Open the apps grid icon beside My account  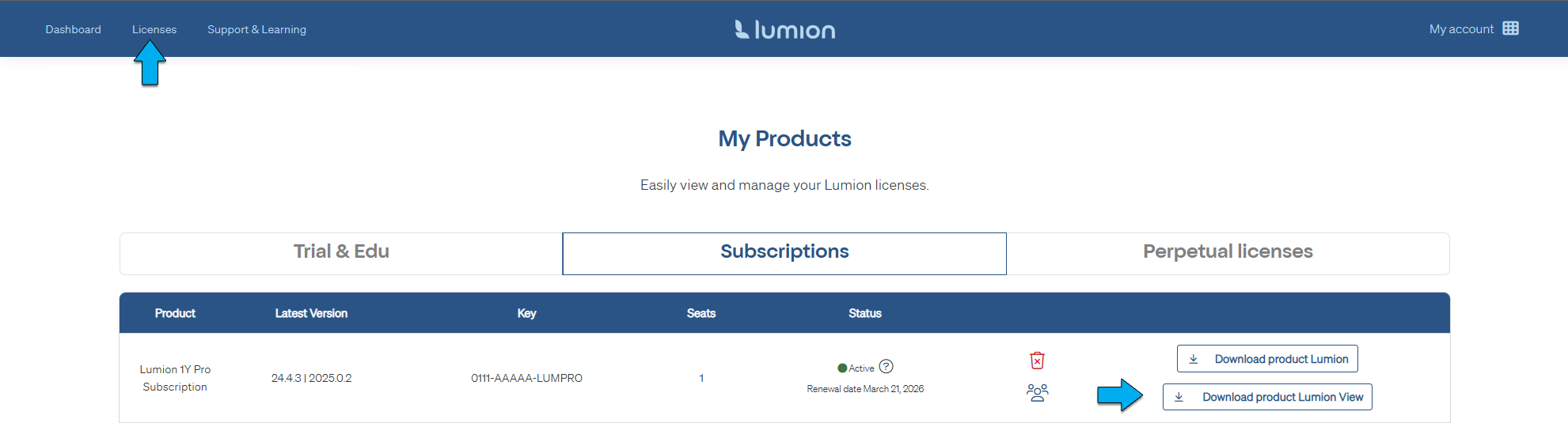coord(1510,28)
